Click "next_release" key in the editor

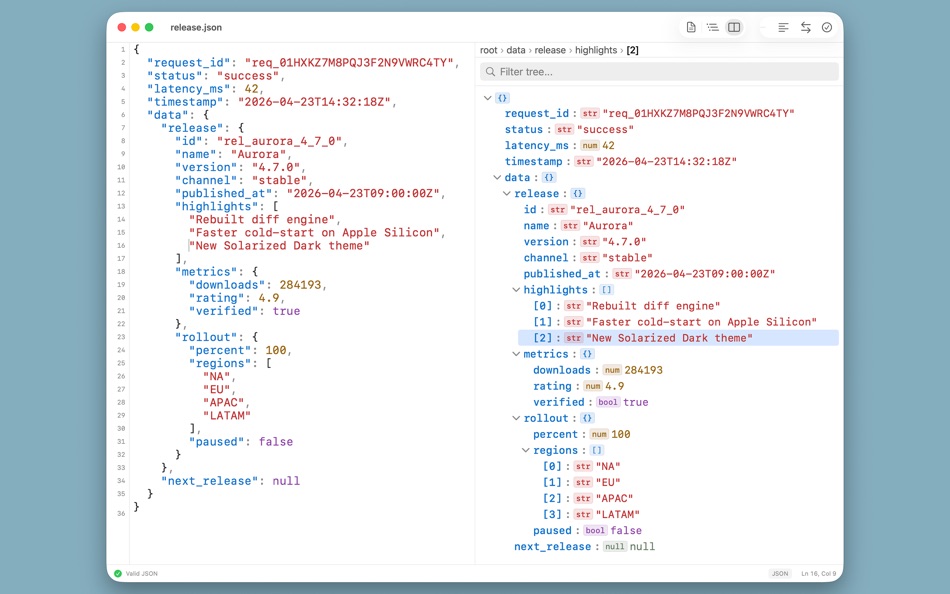coord(210,481)
